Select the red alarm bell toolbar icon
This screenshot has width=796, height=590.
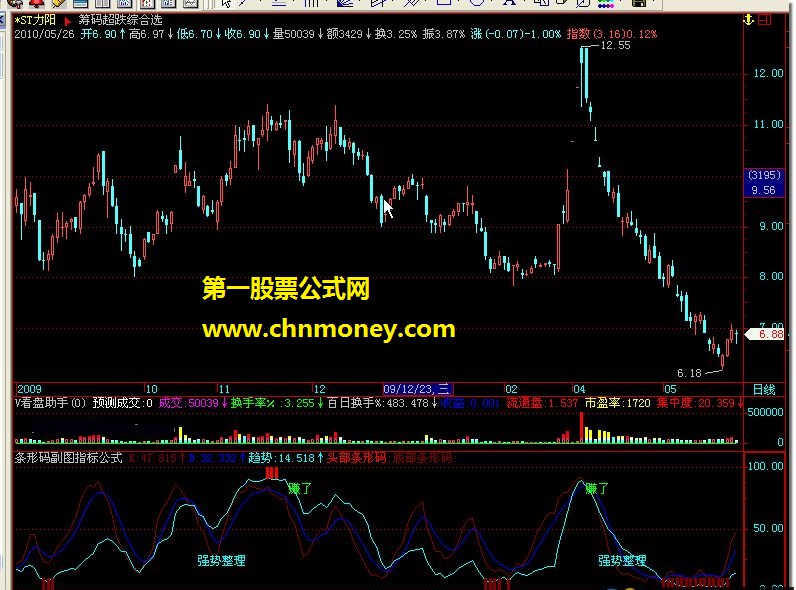36,3
